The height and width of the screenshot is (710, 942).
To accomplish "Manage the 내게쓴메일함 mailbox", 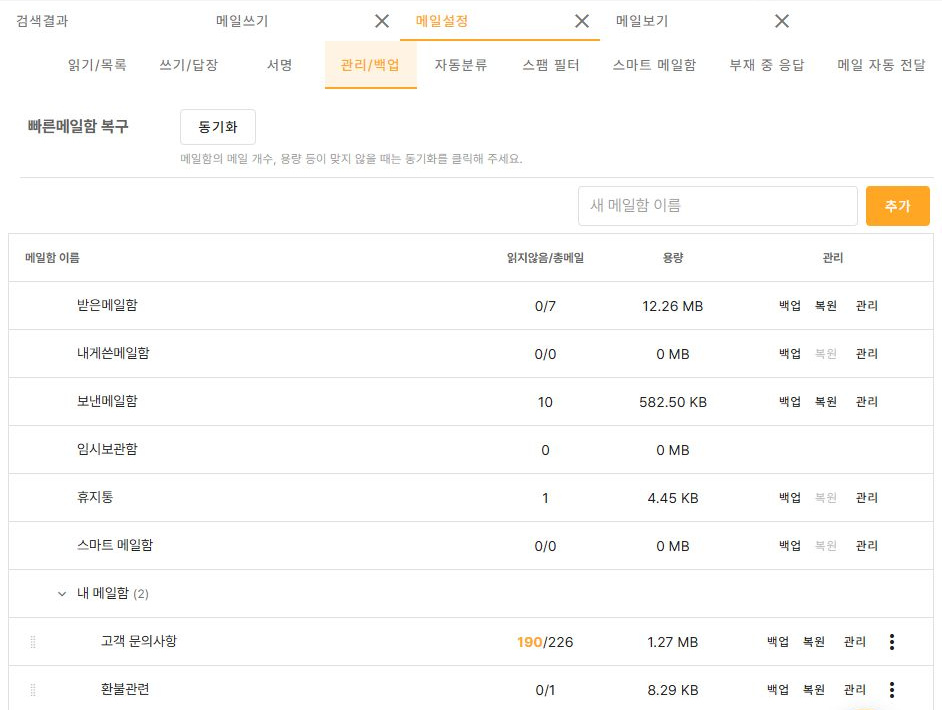I will click(866, 354).
